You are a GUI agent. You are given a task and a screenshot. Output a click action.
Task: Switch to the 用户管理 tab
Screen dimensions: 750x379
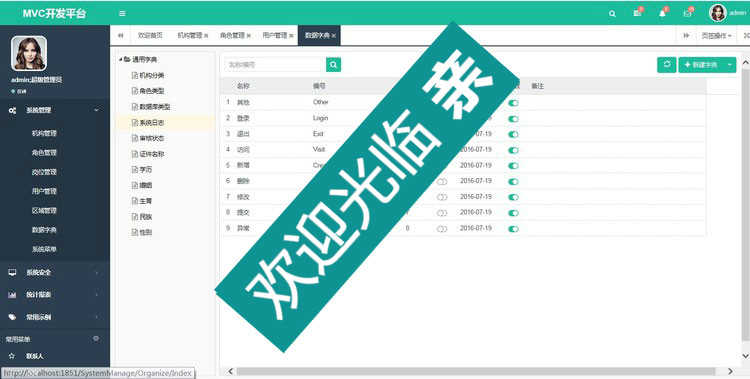tap(275, 36)
